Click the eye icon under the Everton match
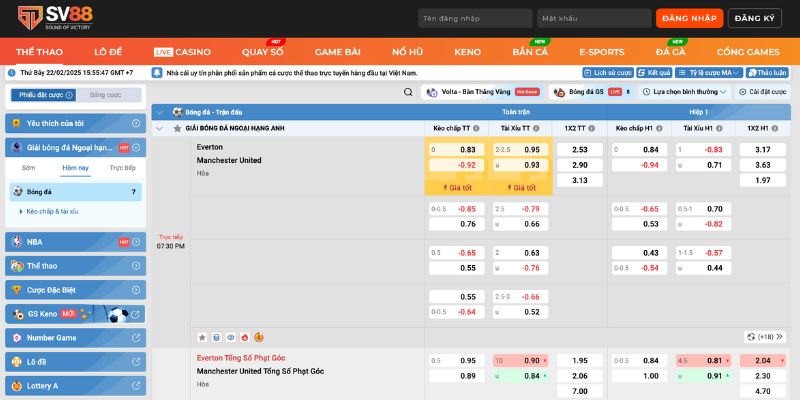The image size is (800, 400). click(x=230, y=337)
